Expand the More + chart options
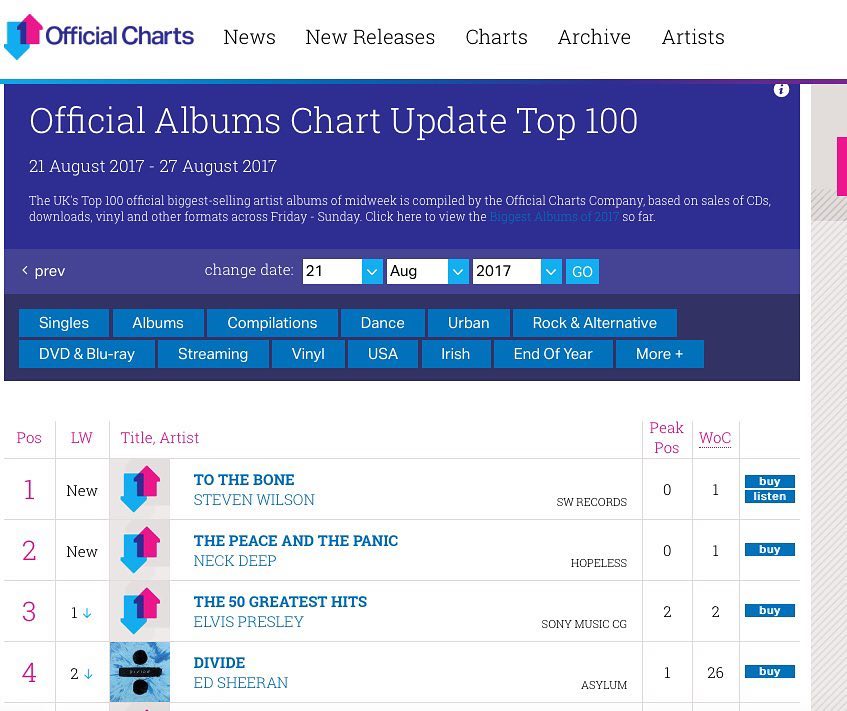Viewport: 847px width, 711px height. (660, 354)
